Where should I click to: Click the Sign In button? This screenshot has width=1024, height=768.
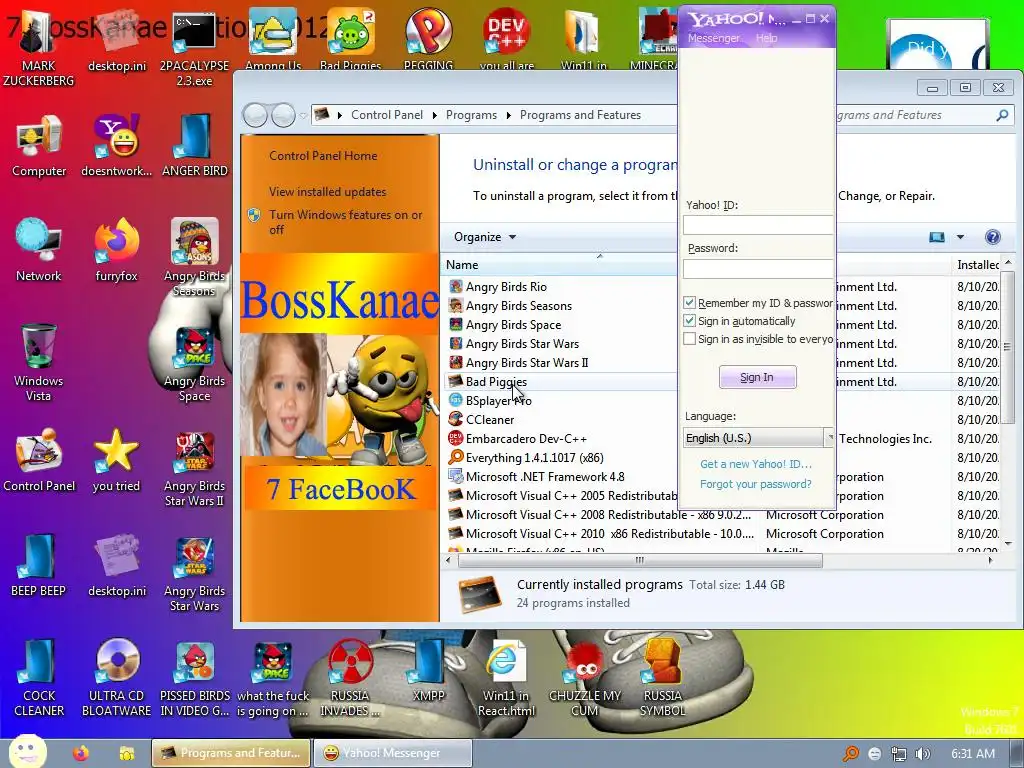pyautogui.click(x=758, y=377)
